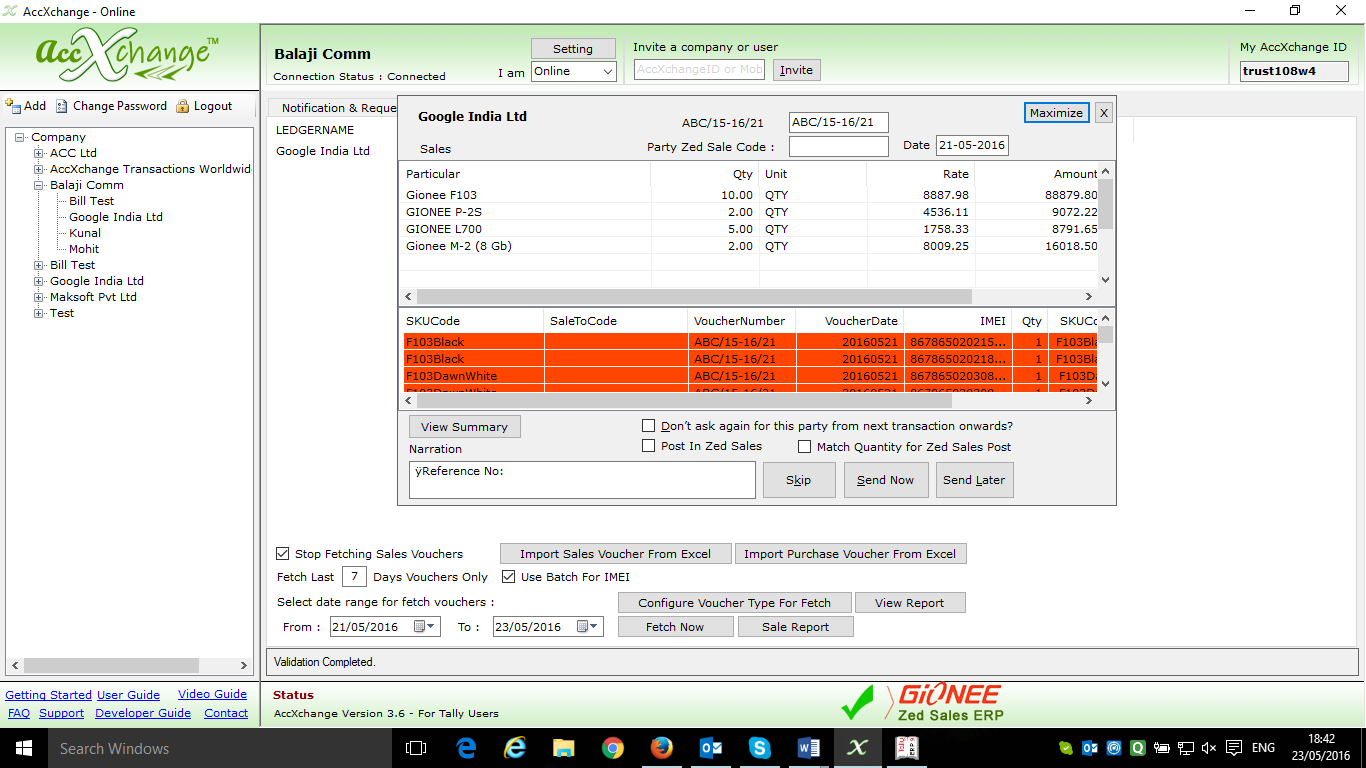This screenshot has height=768, width=1366.
Task: Open the User Guide link
Action: coord(128,695)
